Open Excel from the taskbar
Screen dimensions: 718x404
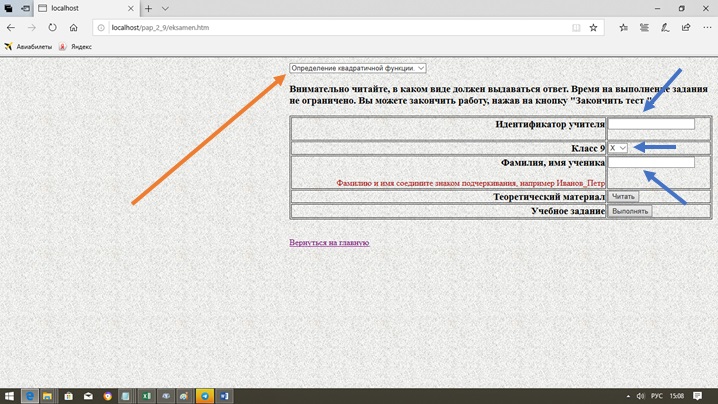pyautogui.click(x=146, y=396)
